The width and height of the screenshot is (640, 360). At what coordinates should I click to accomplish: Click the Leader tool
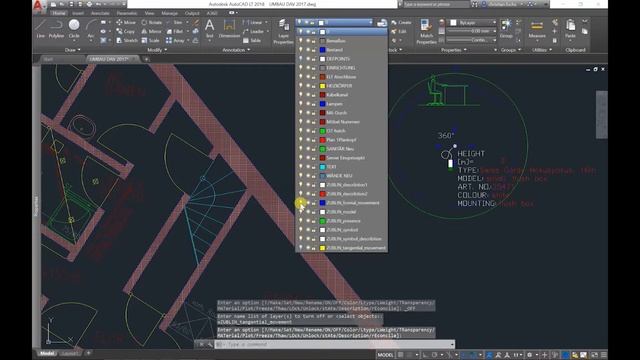pyautogui.click(x=253, y=31)
